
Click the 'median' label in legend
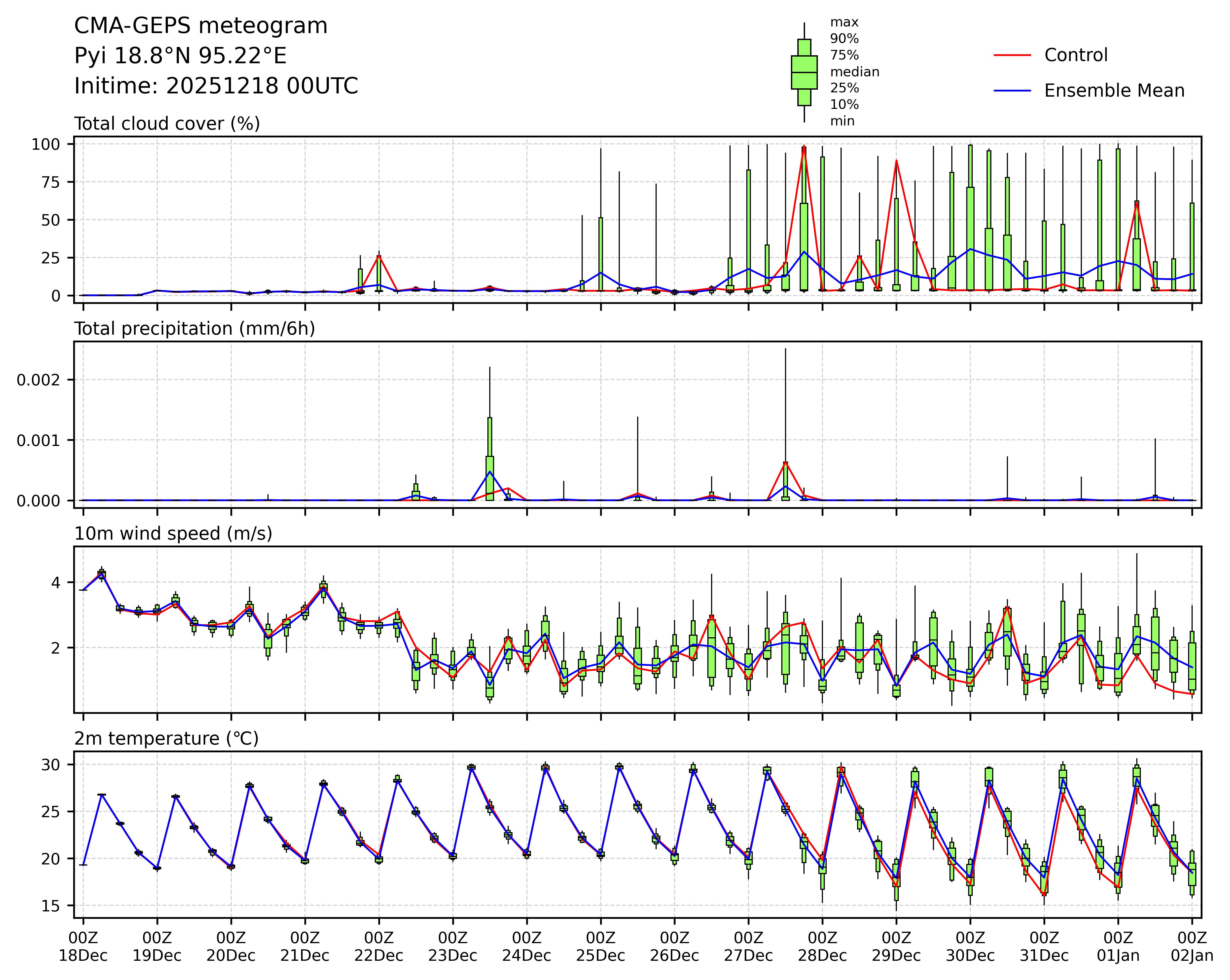854,72
